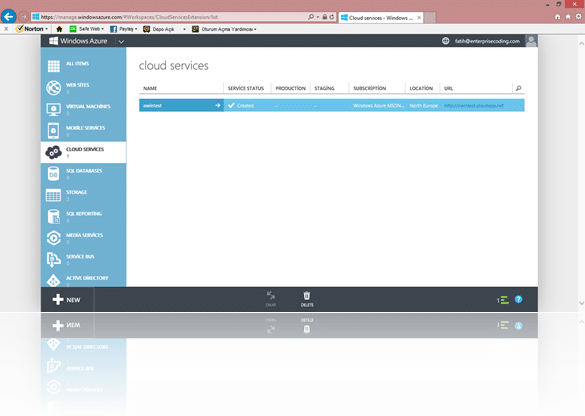The image size is (585, 416).
Task: Expand the Oturum Açma Yardımcısı dropdown
Action: 255,29
